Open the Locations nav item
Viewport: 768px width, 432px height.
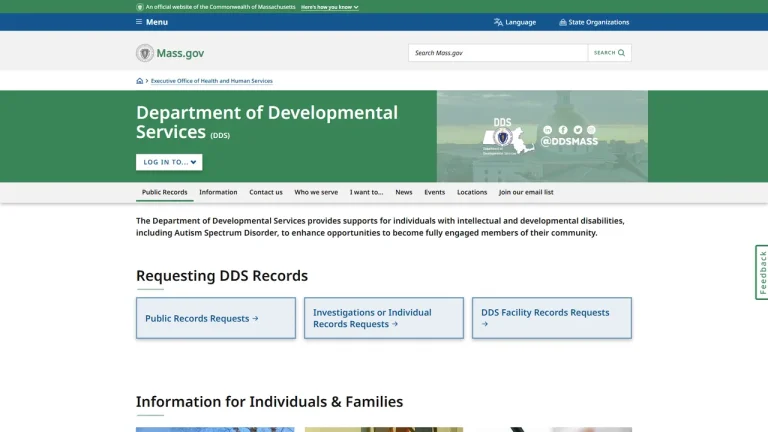(x=472, y=192)
